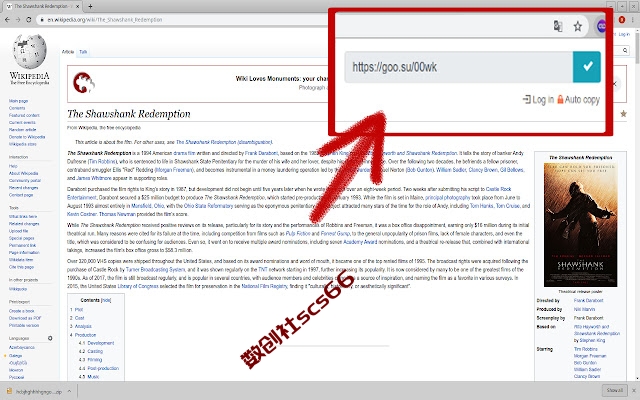Click the Languages settings gear icon

point(50,338)
